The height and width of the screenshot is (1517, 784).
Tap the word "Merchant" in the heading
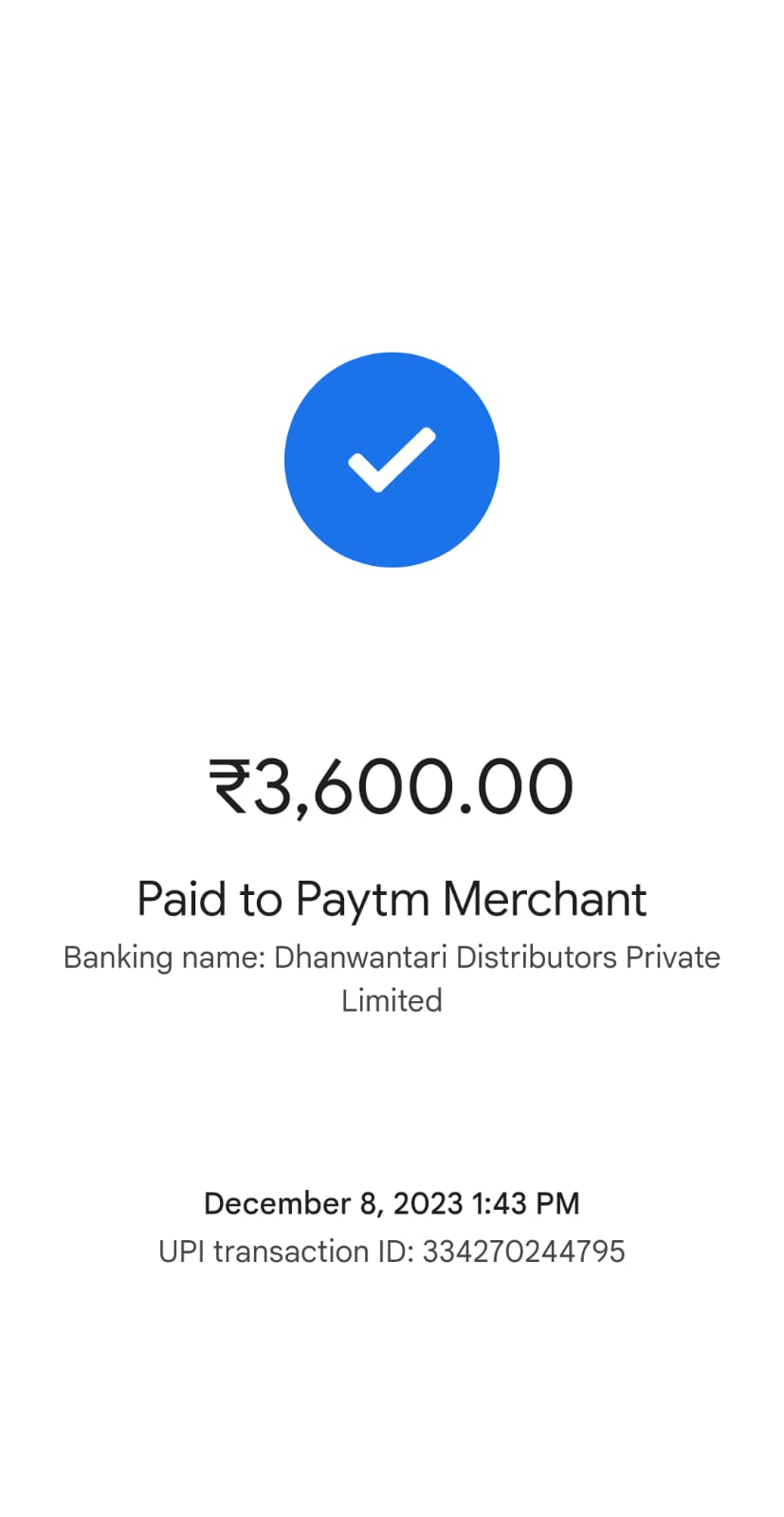tap(545, 899)
